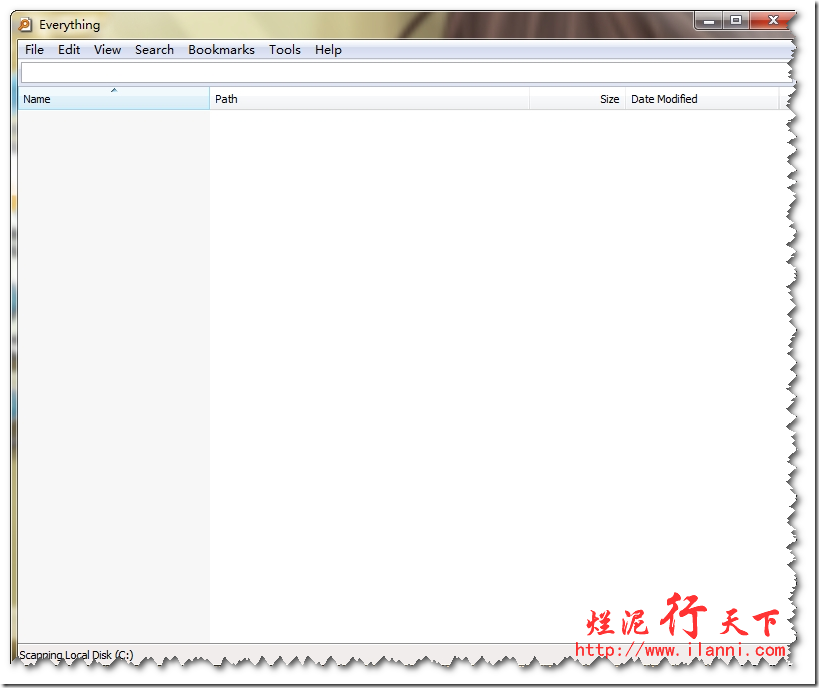Image resolution: width=819 pixels, height=688 pixels.
Task: Click the empty results list area
Action: click(450, 350)
